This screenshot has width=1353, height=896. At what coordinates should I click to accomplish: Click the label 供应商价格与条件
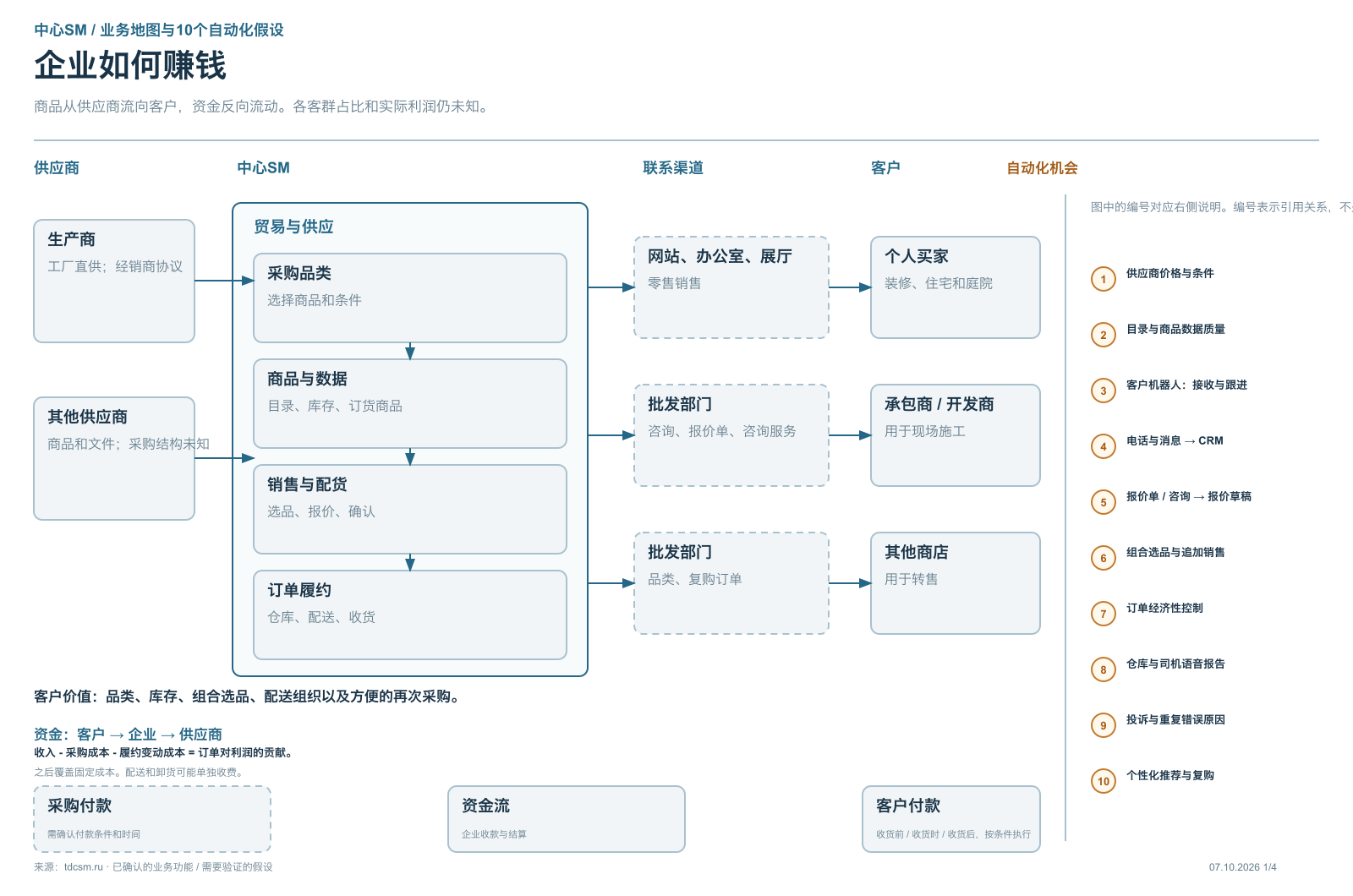pyautogui.click(x=1169, y=273)
